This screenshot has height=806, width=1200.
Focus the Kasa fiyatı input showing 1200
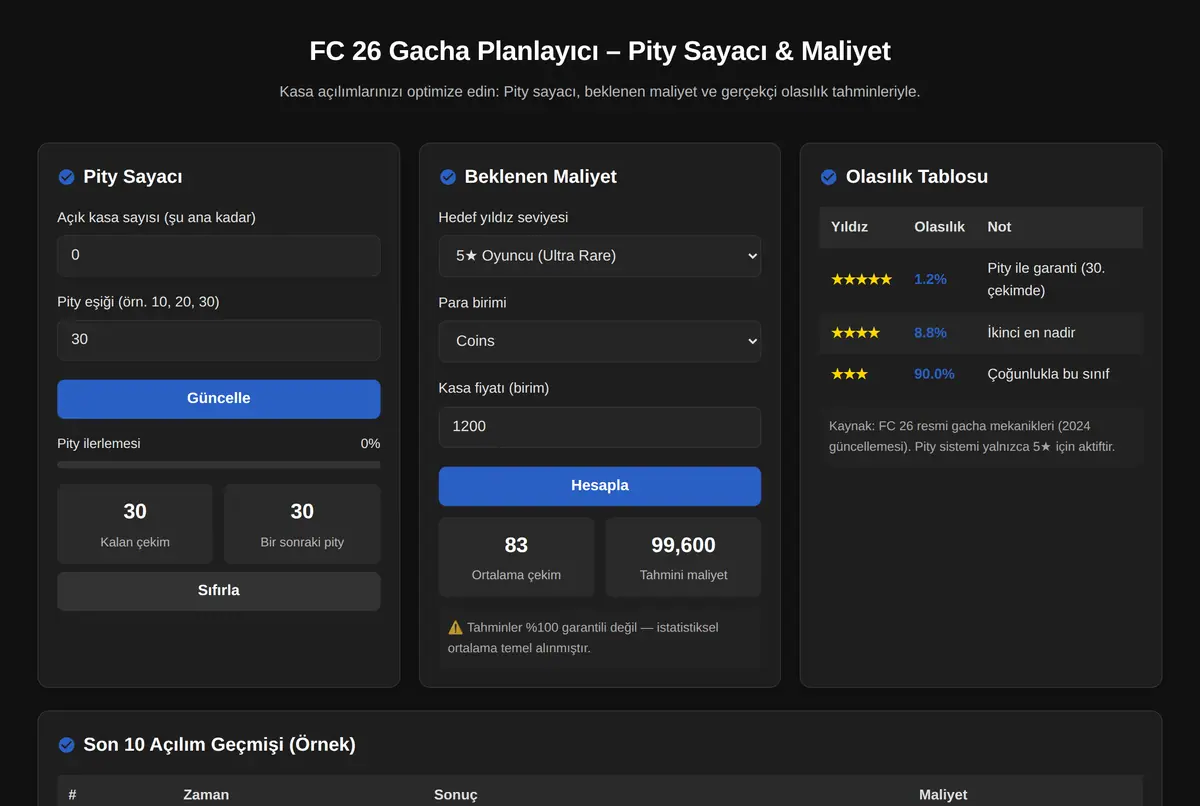tap(600, 427)
